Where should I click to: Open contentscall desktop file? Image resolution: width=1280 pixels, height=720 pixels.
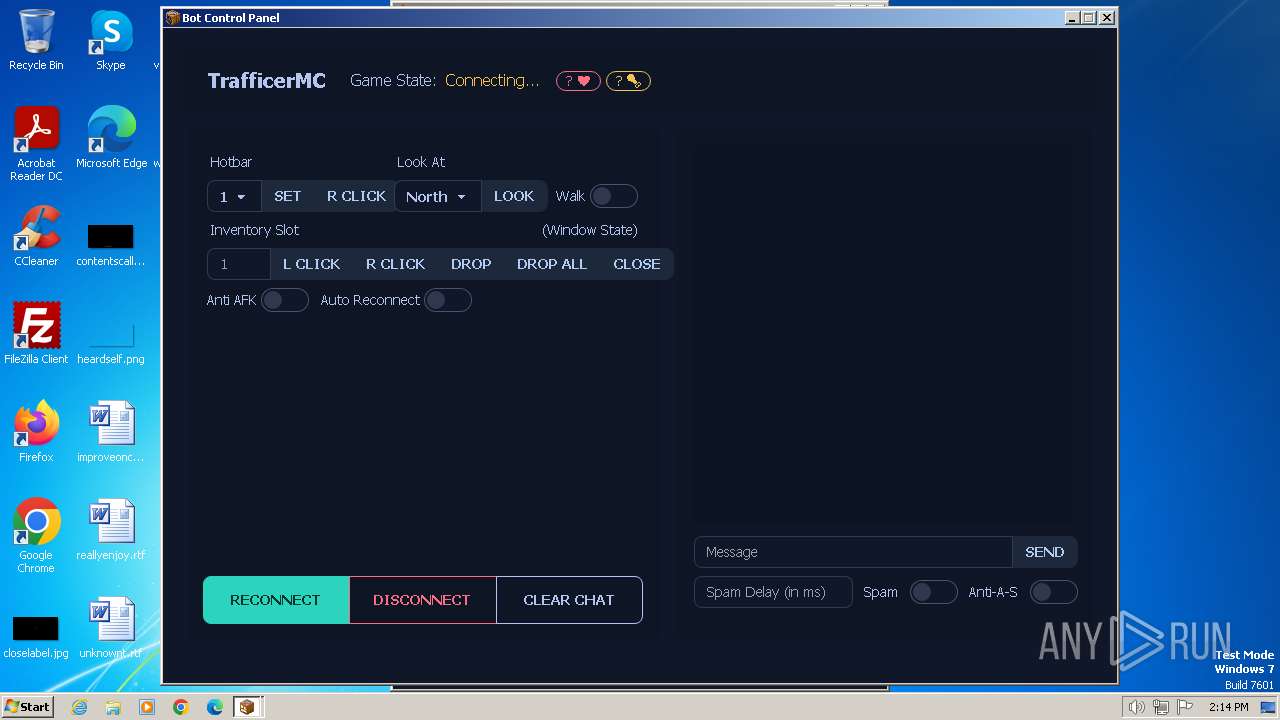111,246
